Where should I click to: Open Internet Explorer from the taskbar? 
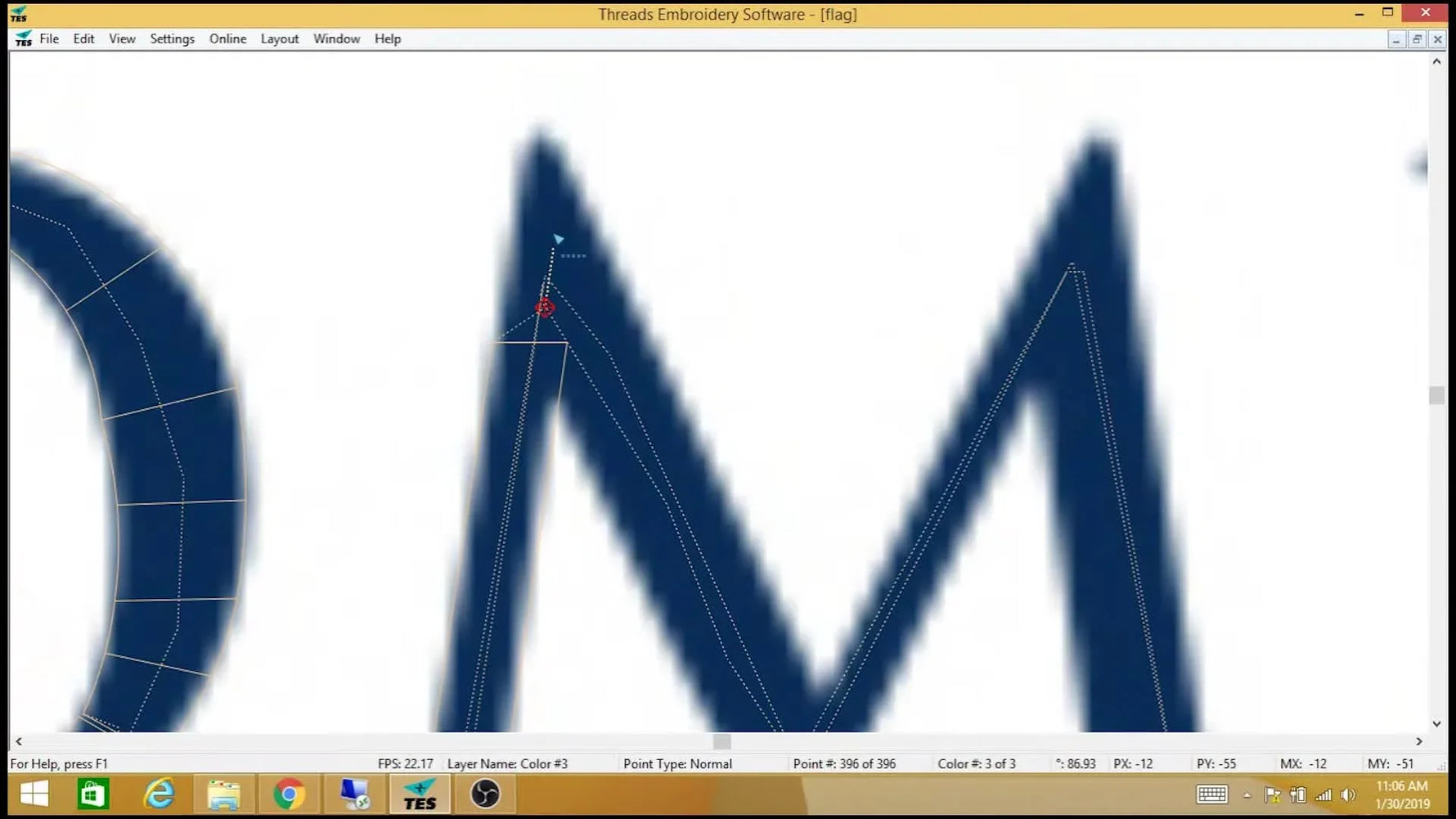(x=160, y=793)
